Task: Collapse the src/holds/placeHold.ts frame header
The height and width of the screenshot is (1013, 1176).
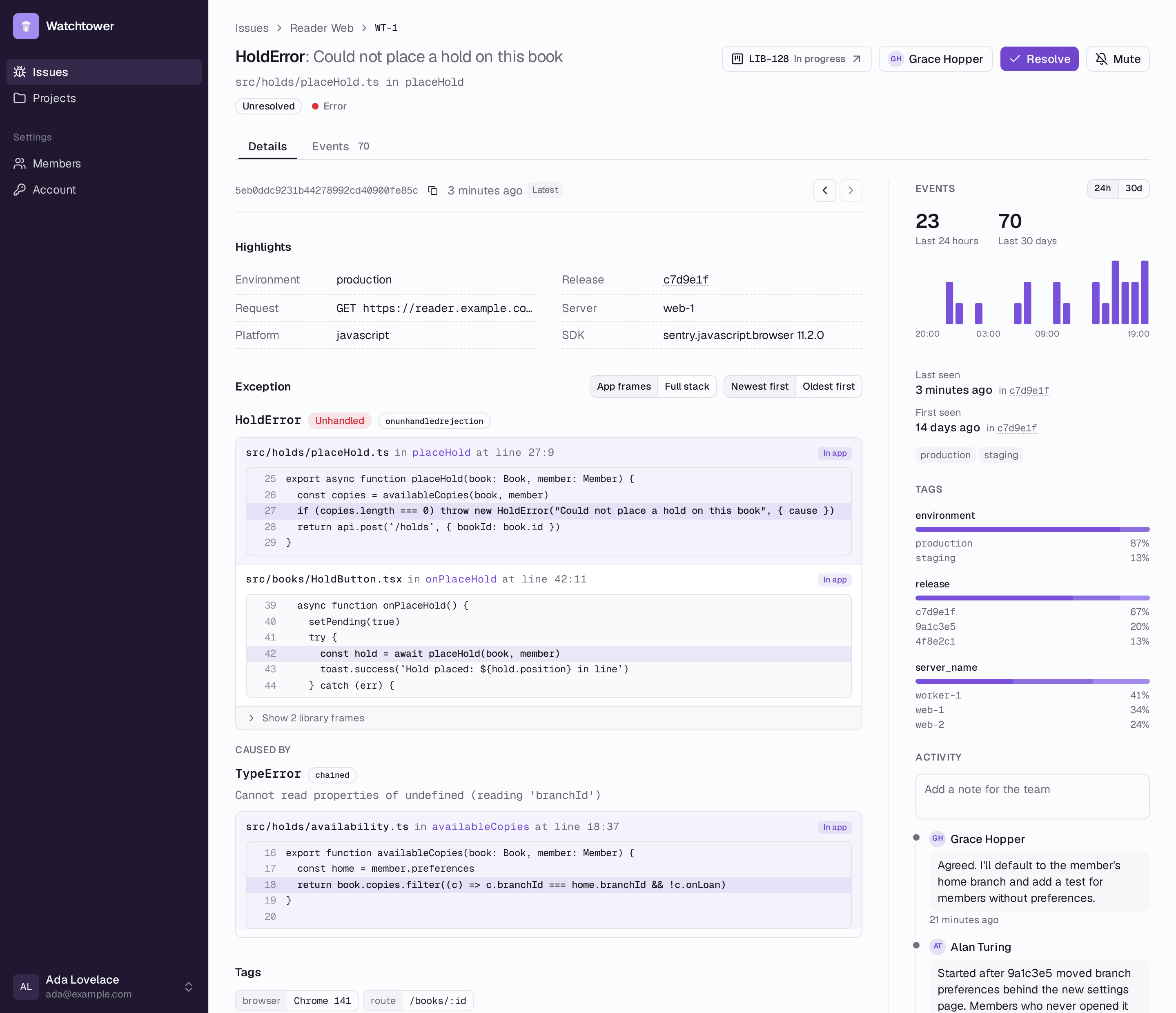Action: (548, 453)
